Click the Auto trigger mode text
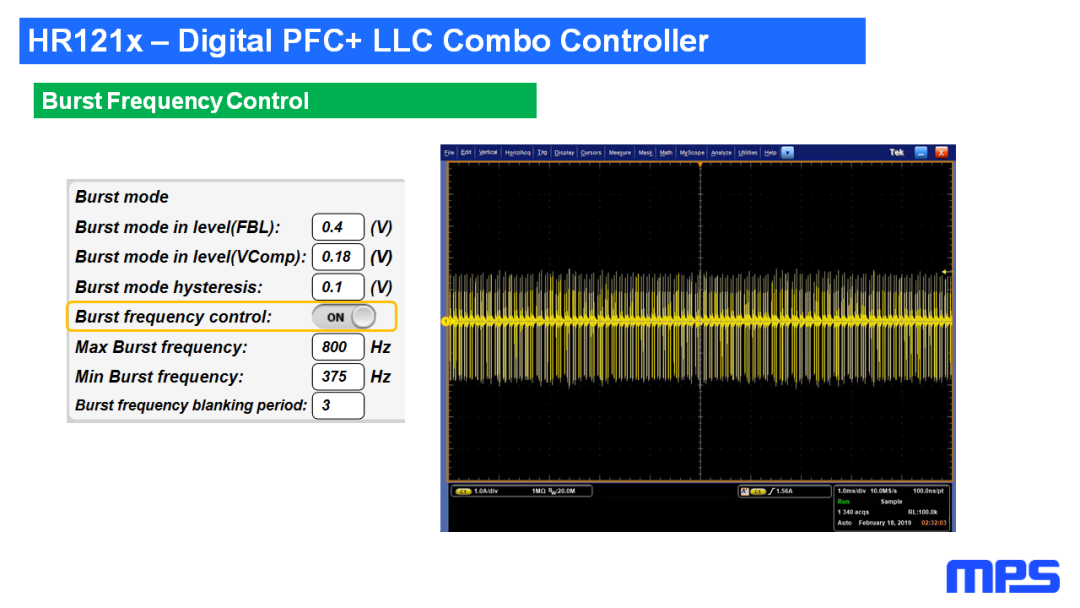 tap(844, 523)
